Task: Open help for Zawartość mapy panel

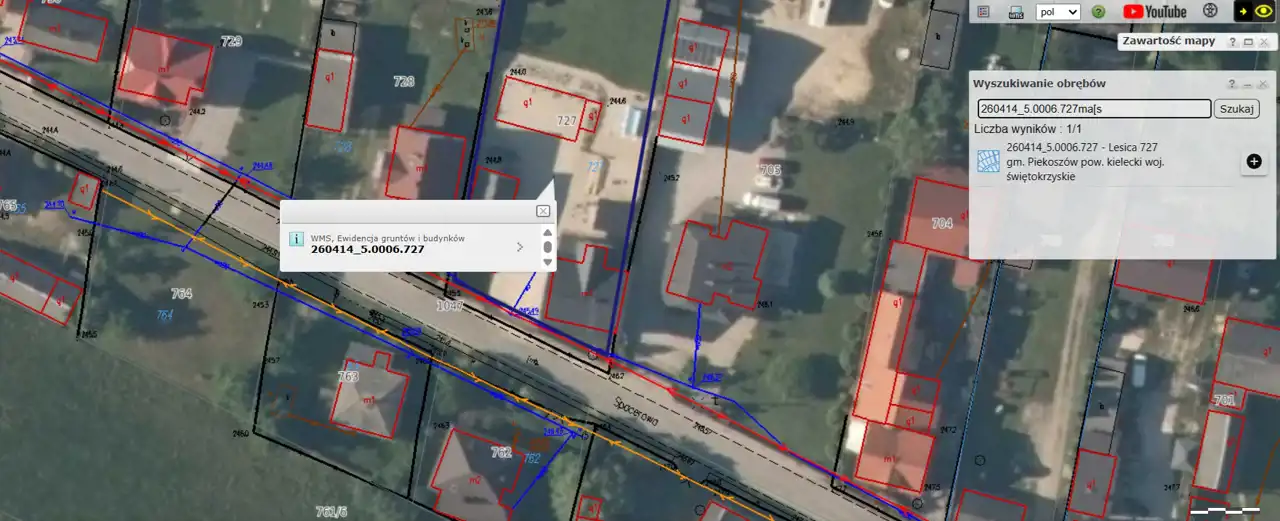Action: pyautogui.click(x=1232, y=42)
